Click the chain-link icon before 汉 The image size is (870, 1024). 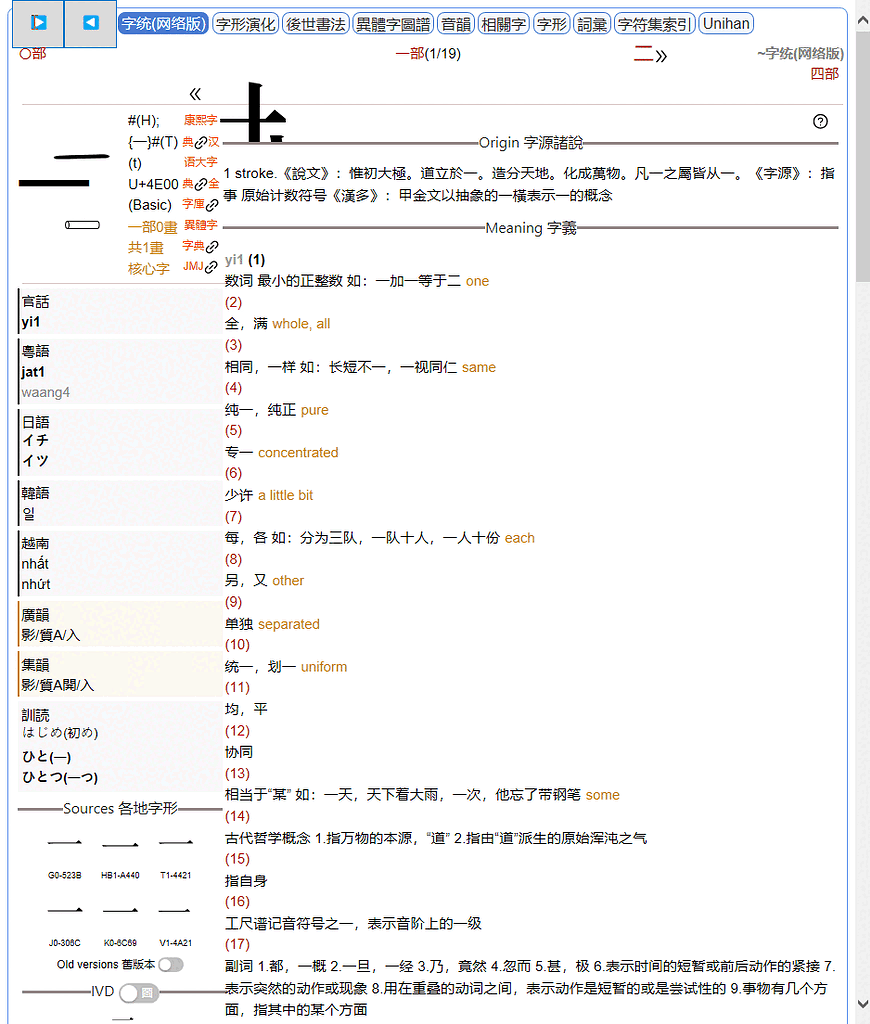pyautogui.click(x=201, y=142)
